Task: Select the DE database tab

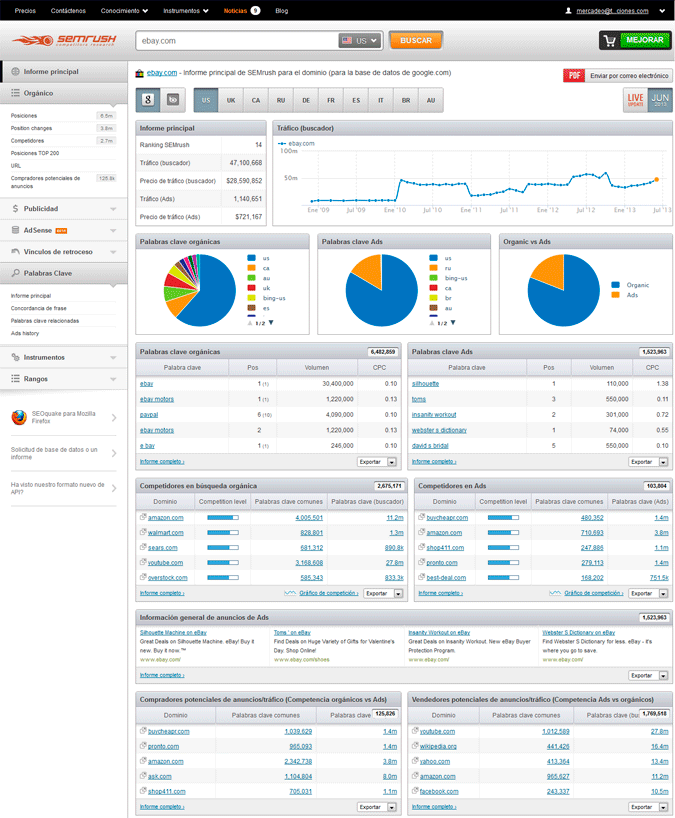Action: [x=306, y=100]
